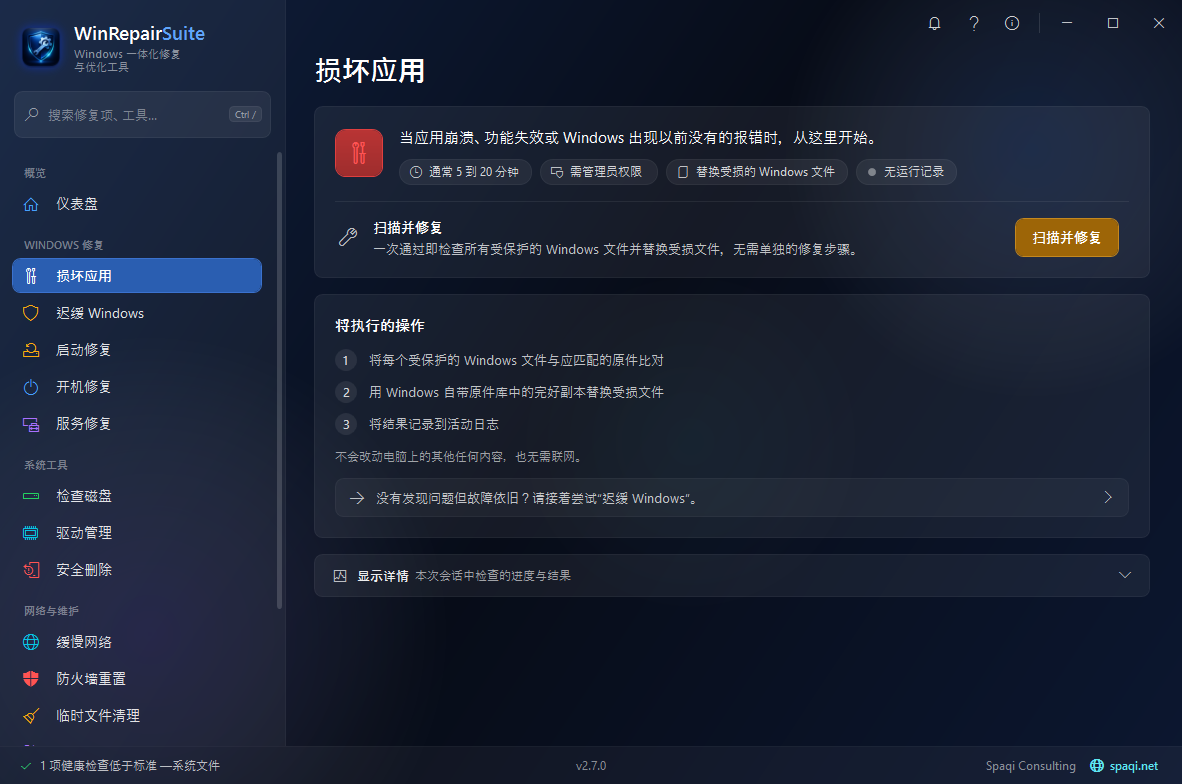
Task: Click the yellow 扫描并修复 button
Action: 1067,237
